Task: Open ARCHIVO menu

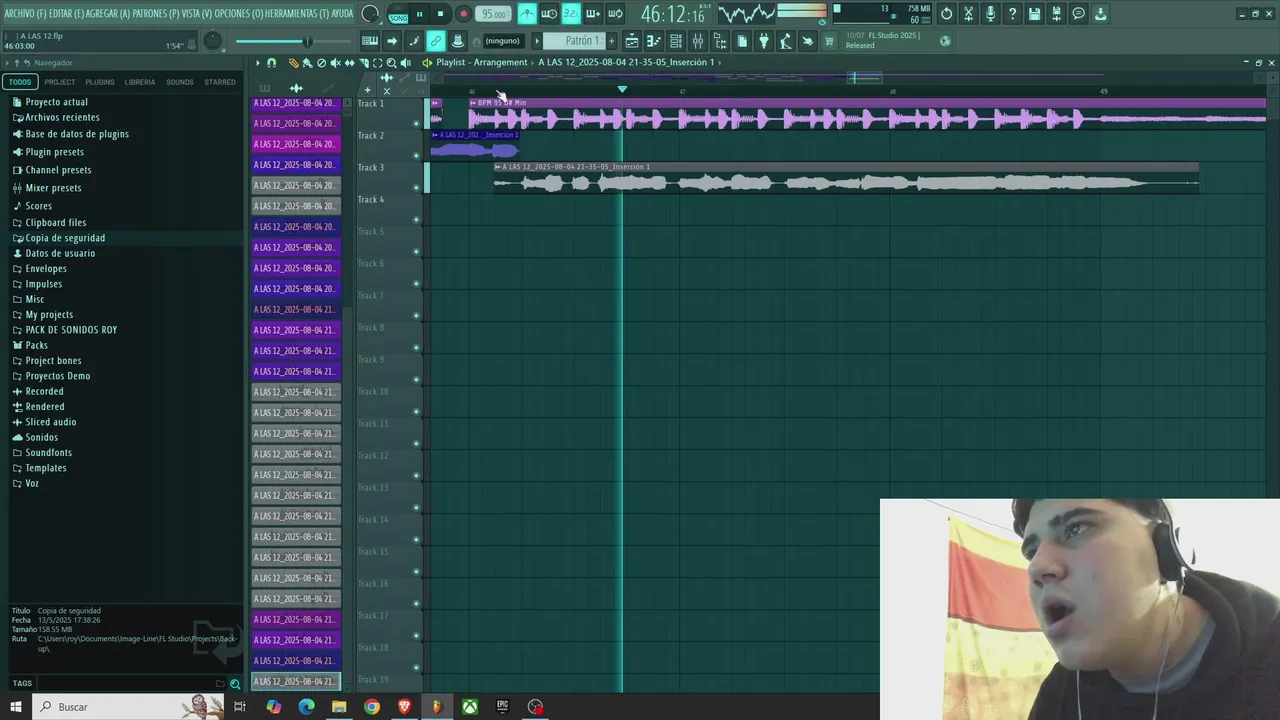Action: 24,14
